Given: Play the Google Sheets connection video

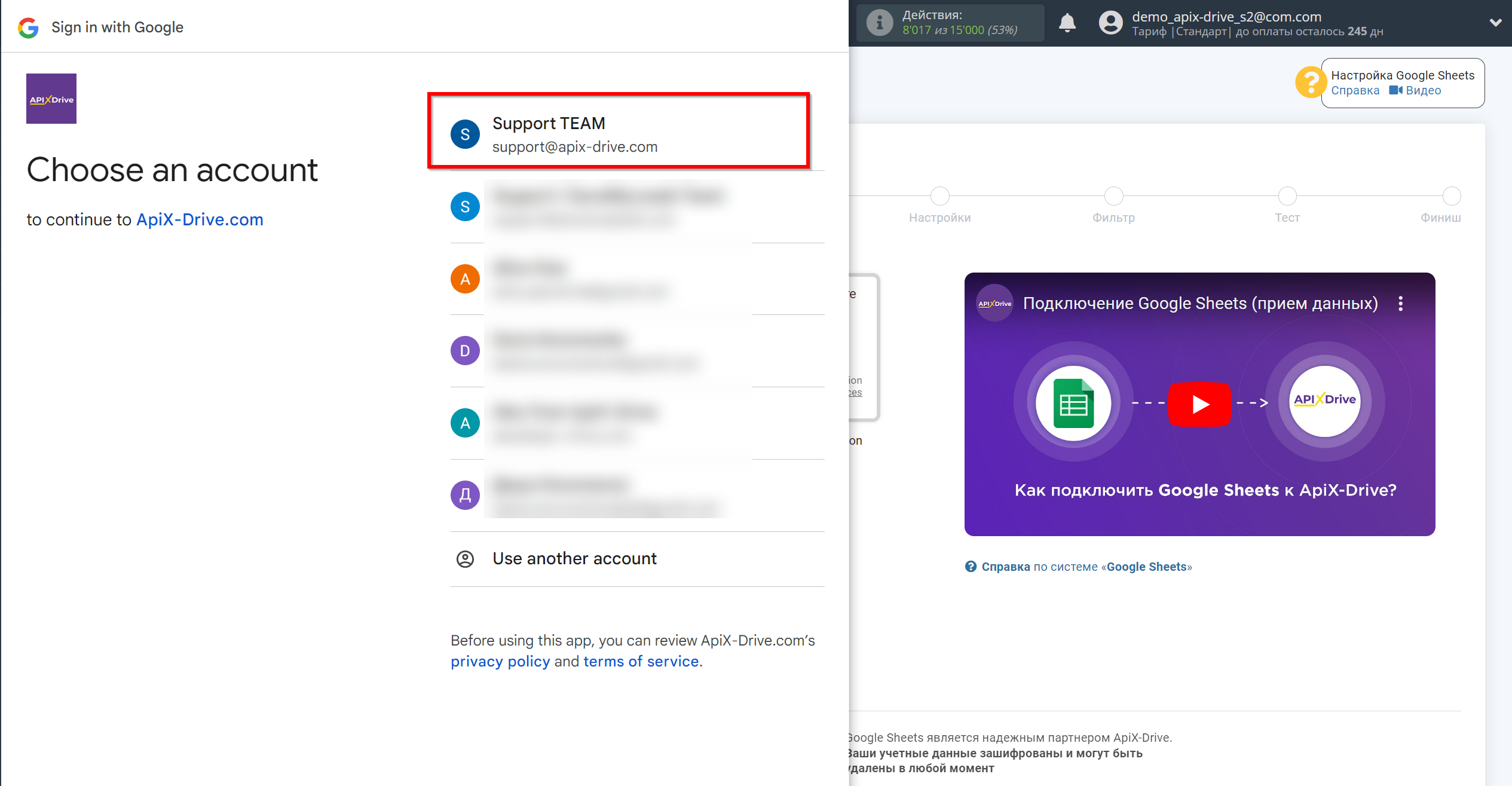Looking at the screenshot, I should [x=1199, y=405].
